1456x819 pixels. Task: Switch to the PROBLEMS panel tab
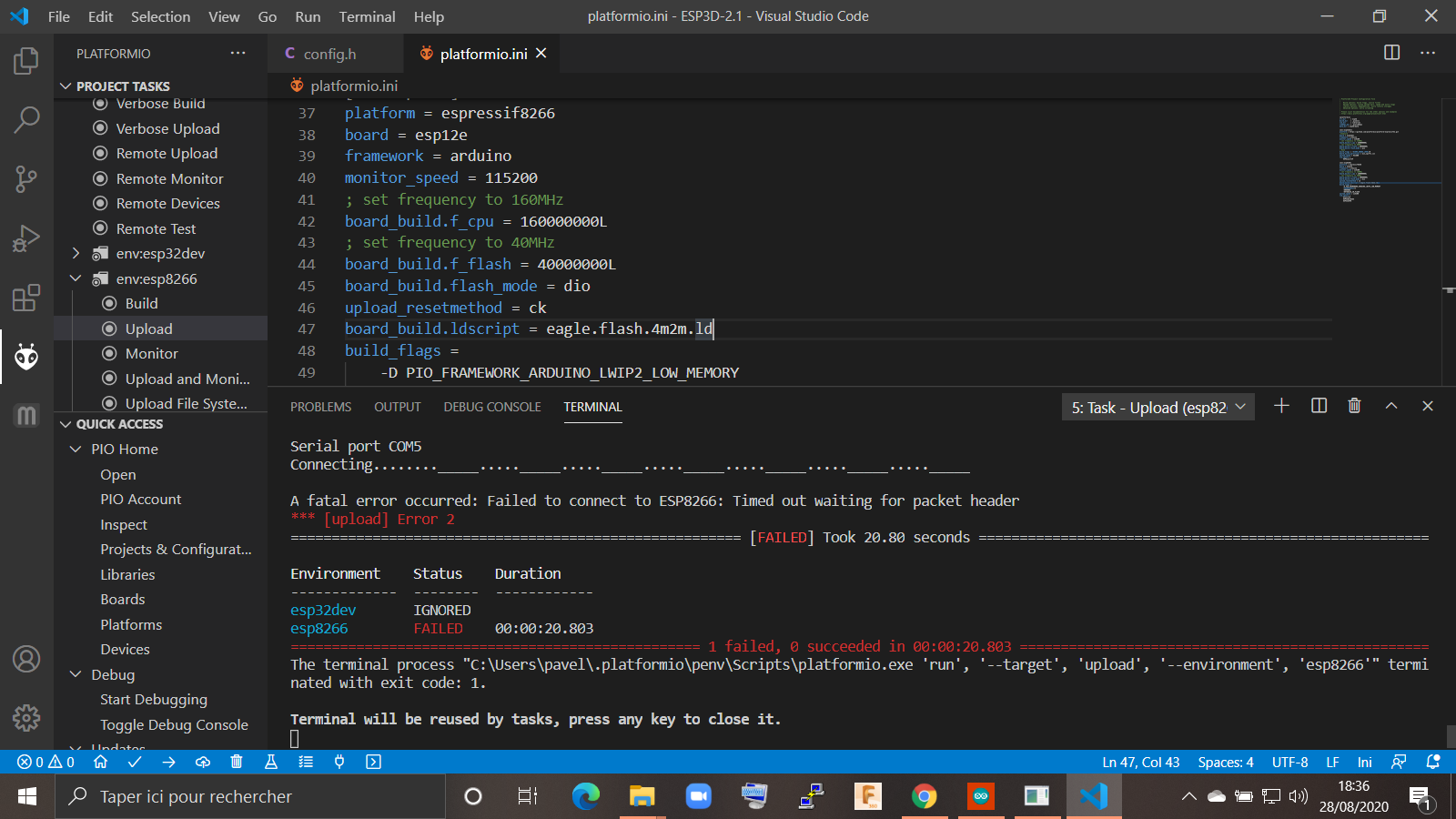pos(320,407)
